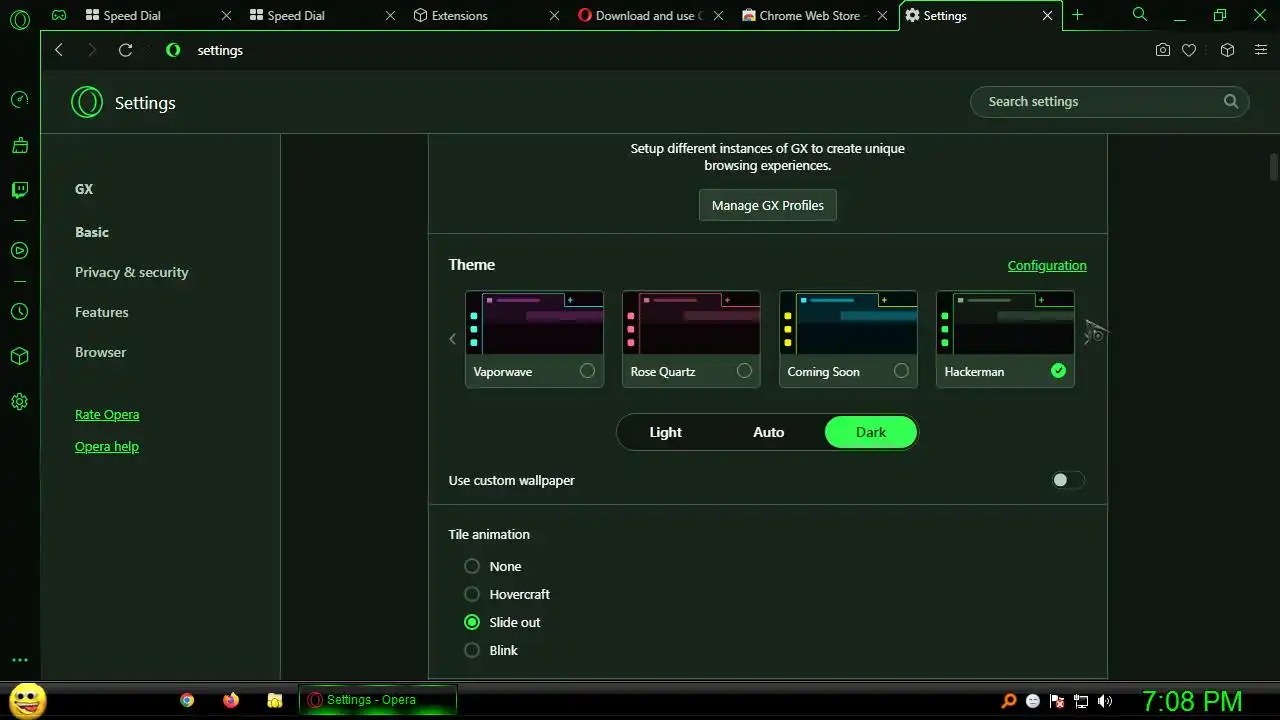Open the theme Configuration link
The height and width of the screenshot is (720, 1280).
pyautogui.click(x=1047, y=265)
